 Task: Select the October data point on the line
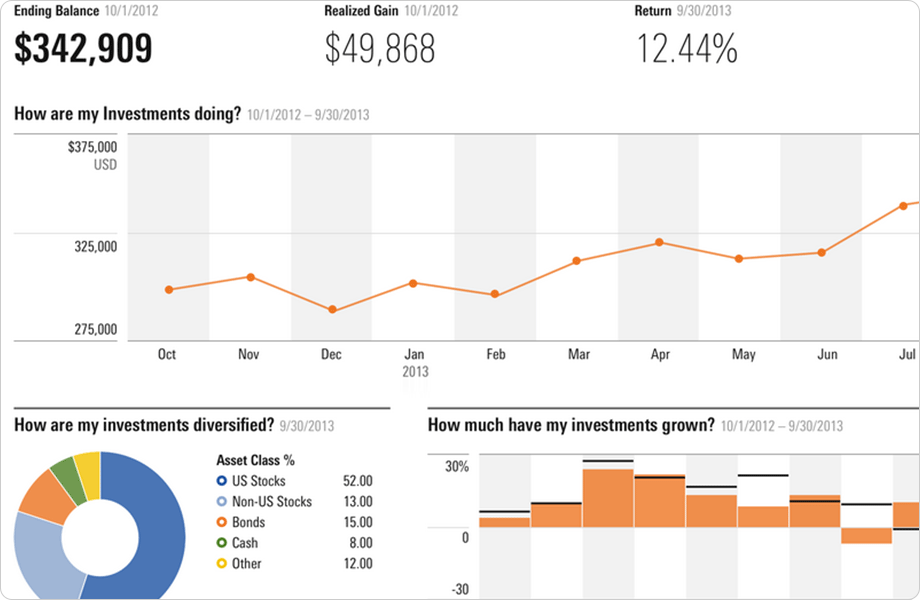coord(169,290)
